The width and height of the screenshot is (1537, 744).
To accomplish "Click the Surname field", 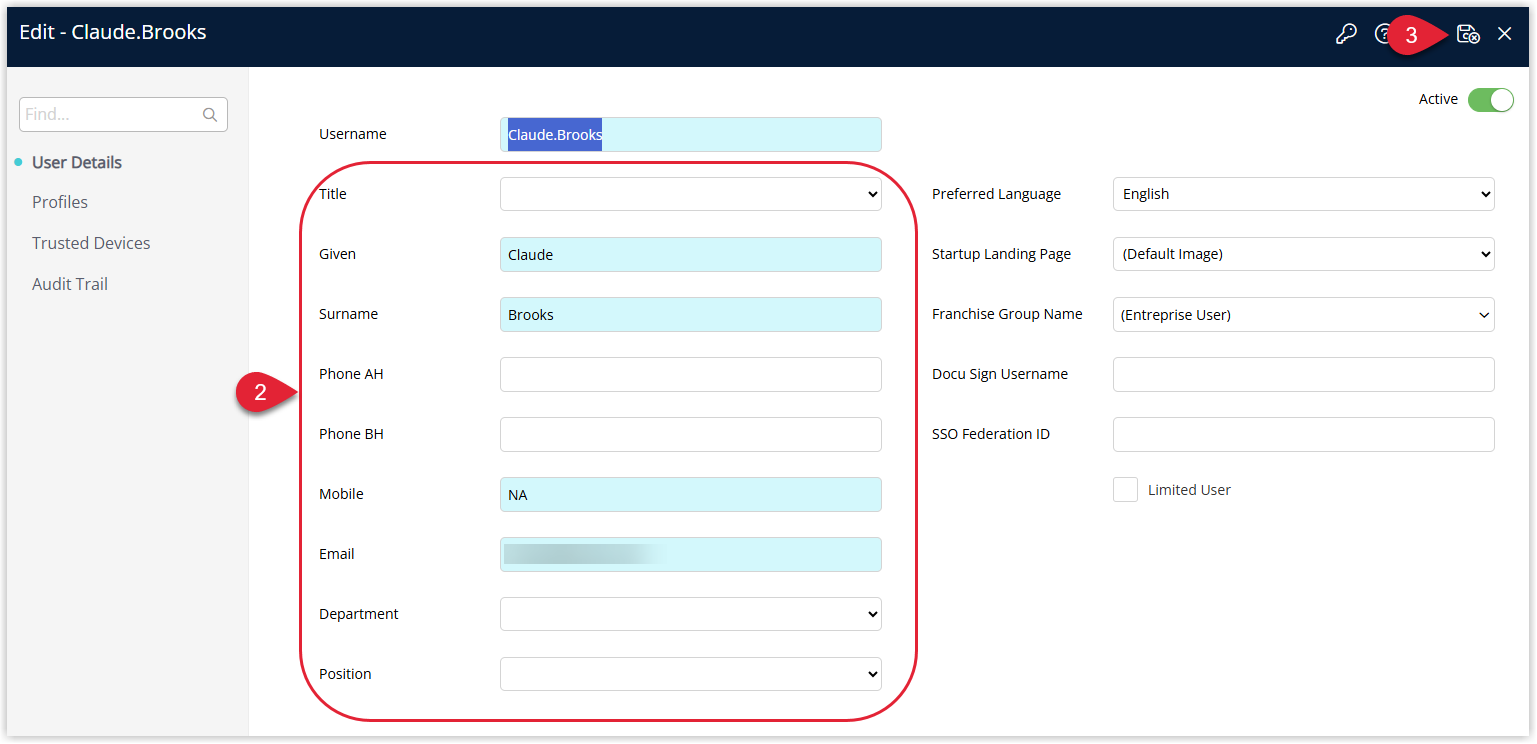I will [691, 314].
